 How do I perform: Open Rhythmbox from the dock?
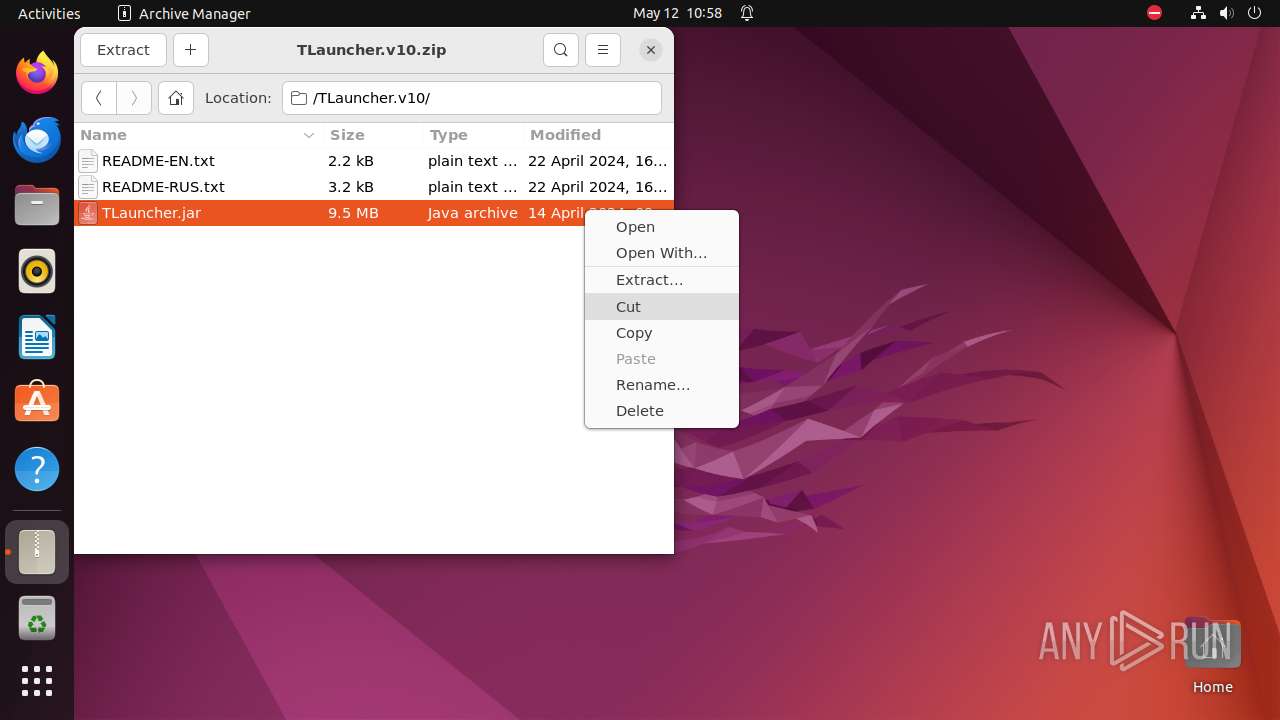[37, 271]
